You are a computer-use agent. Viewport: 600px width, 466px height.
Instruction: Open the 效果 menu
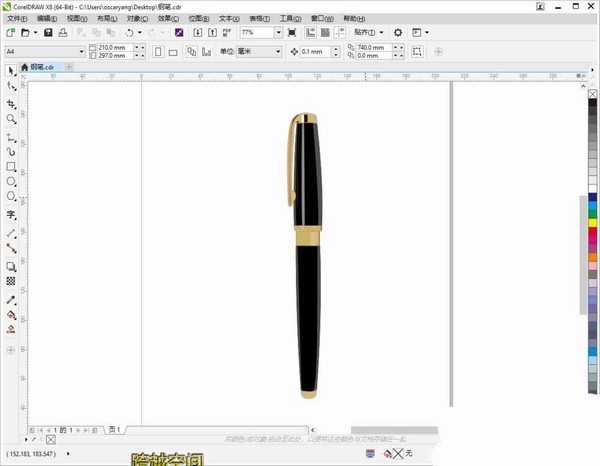tap(168, 18)
